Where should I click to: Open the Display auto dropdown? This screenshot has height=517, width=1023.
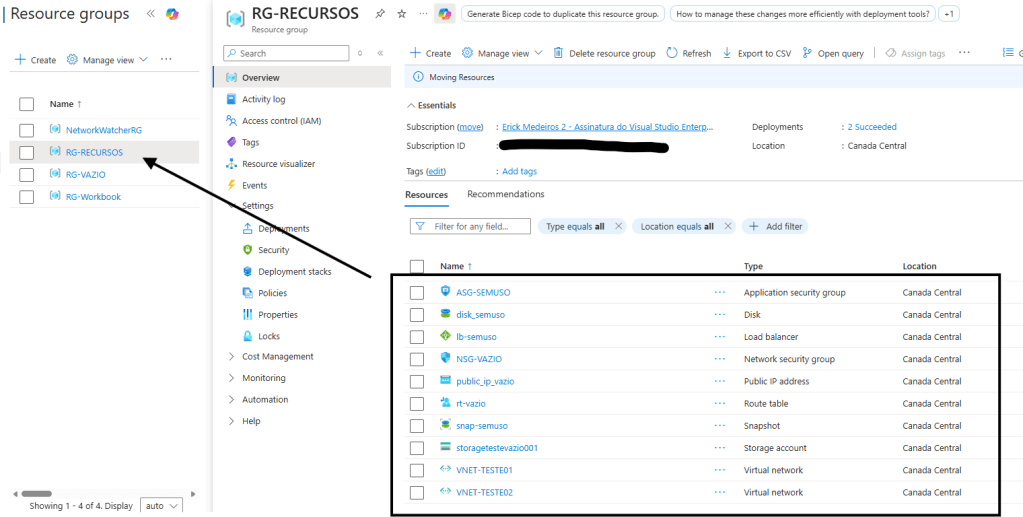[161, 506]
